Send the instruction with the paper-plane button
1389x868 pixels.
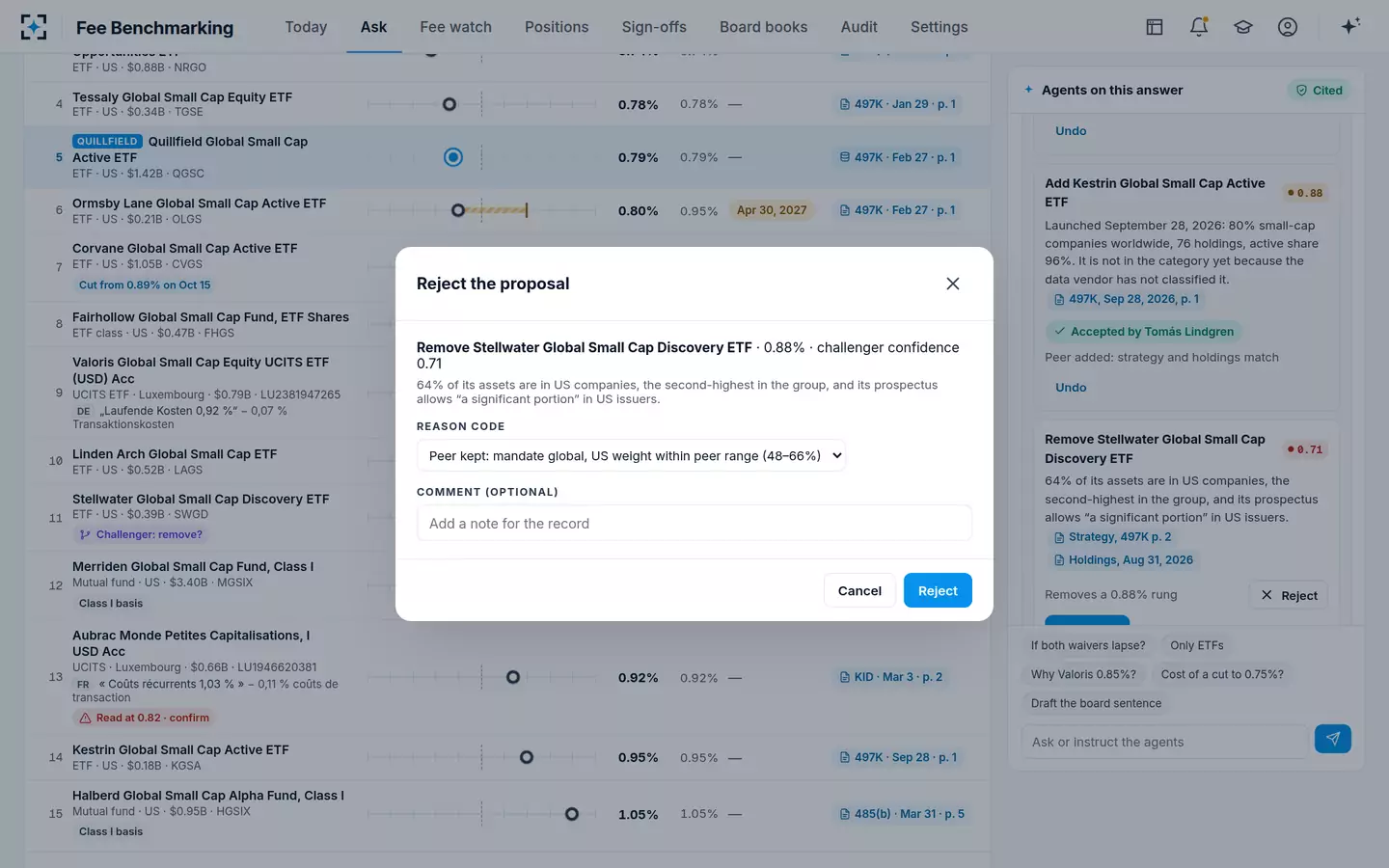(1333, 739)
